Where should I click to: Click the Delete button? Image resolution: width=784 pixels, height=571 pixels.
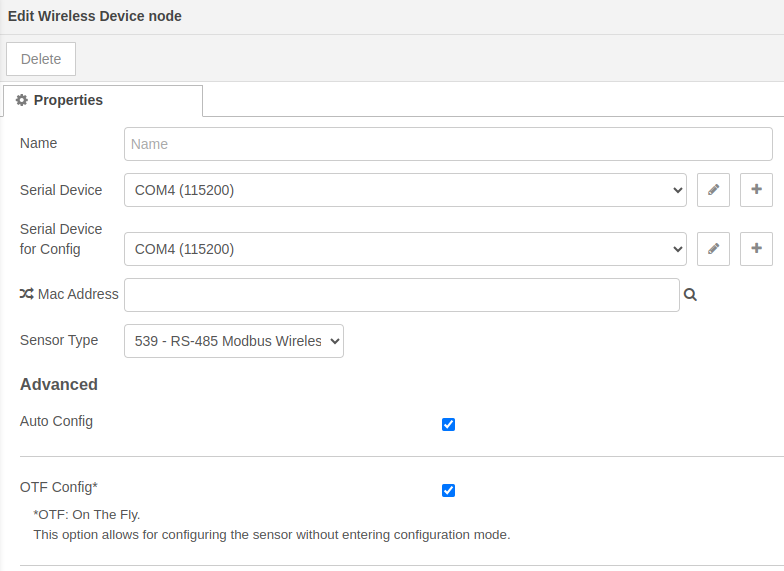41,59
